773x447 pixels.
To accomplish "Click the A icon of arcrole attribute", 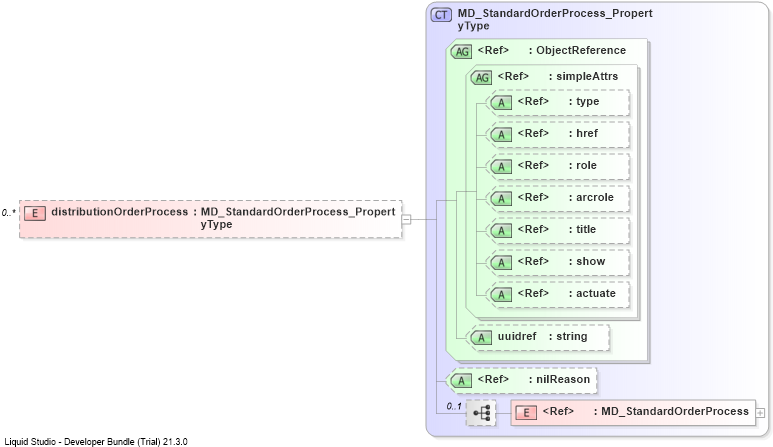I will click(501, 199).
